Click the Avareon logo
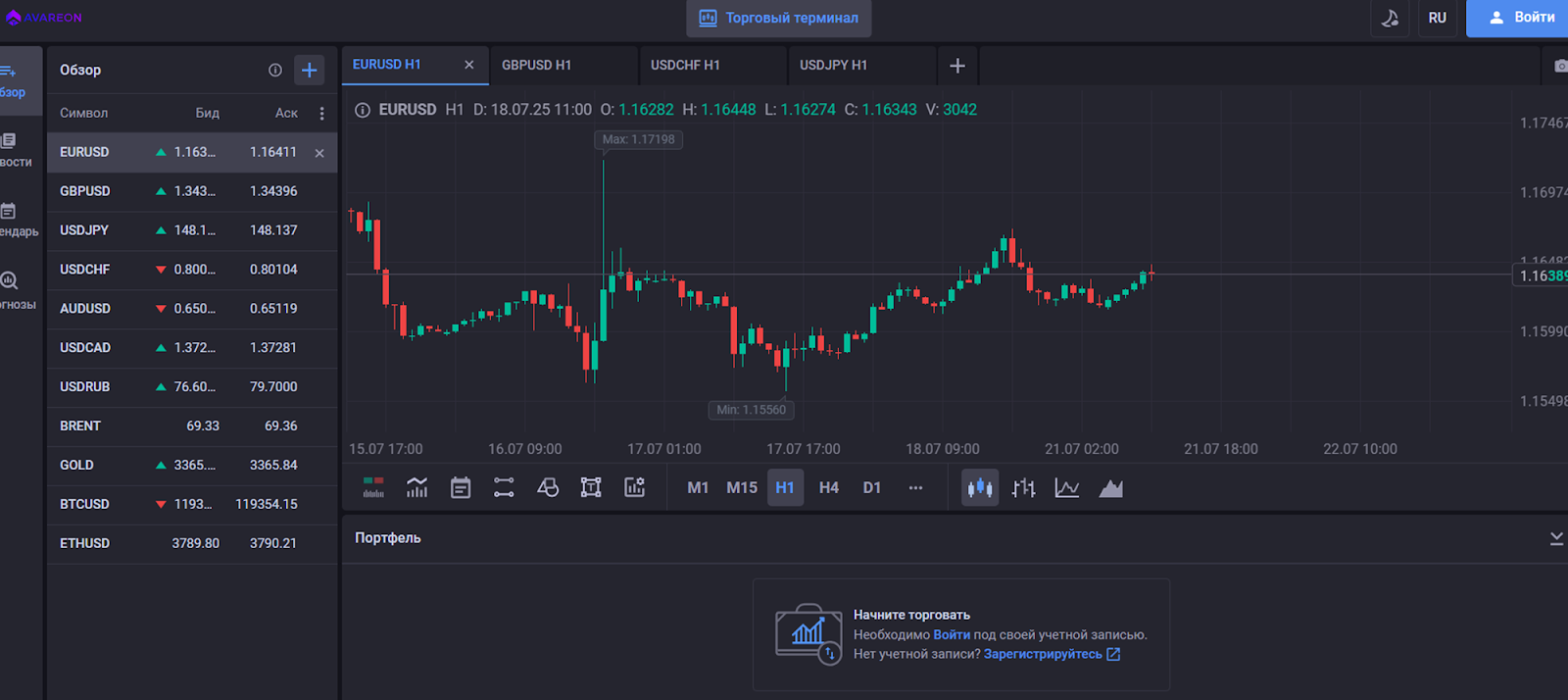 click(x=44, y=18)
